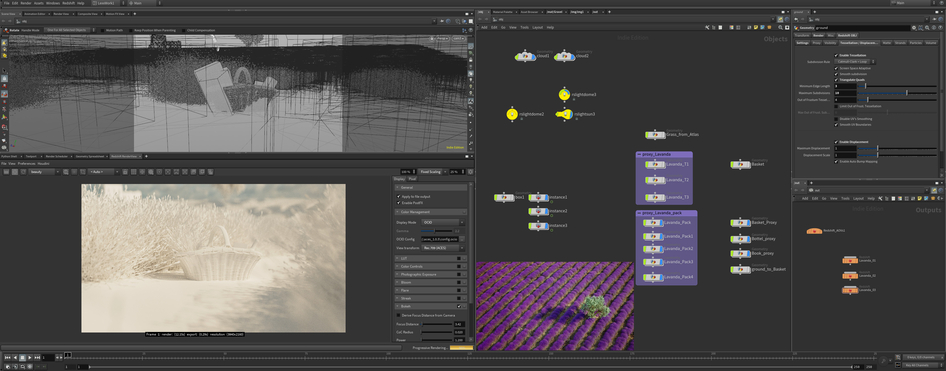Select the rslightsun3 sun light node
Screen dimensions: 946x371
coord(564,114)
